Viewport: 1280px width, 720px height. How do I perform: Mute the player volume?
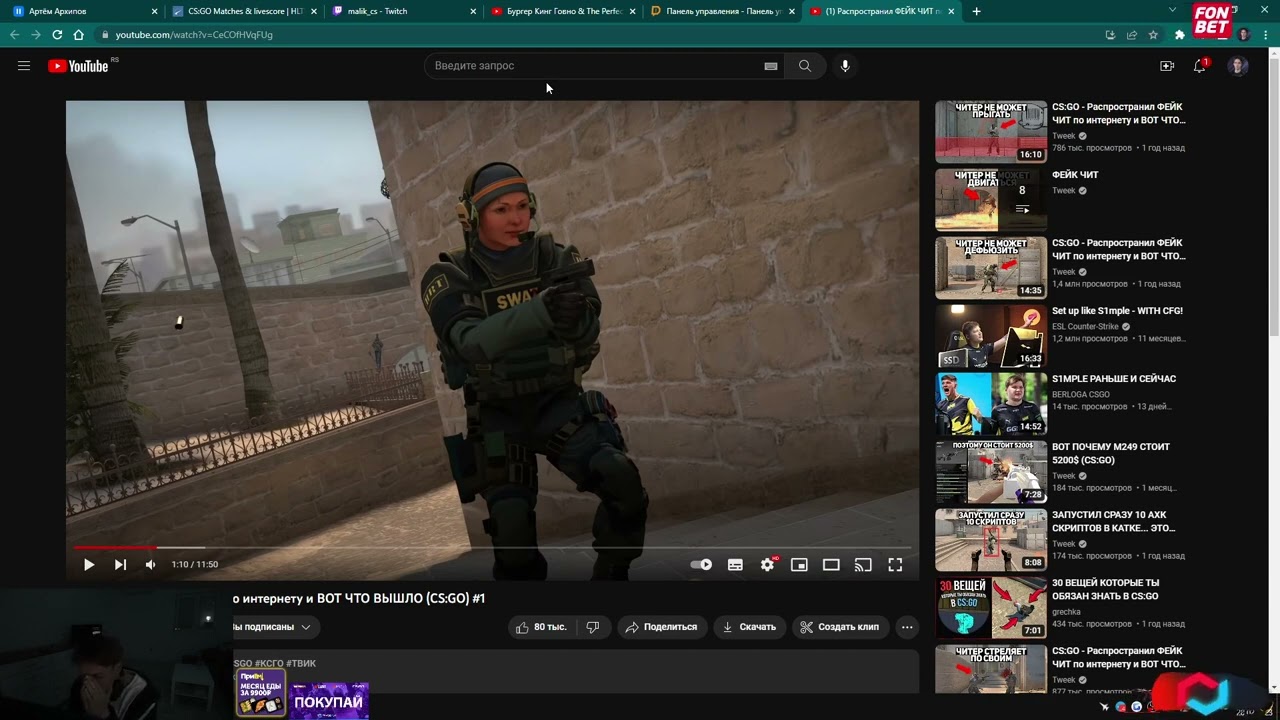click(x=150, y=565)
